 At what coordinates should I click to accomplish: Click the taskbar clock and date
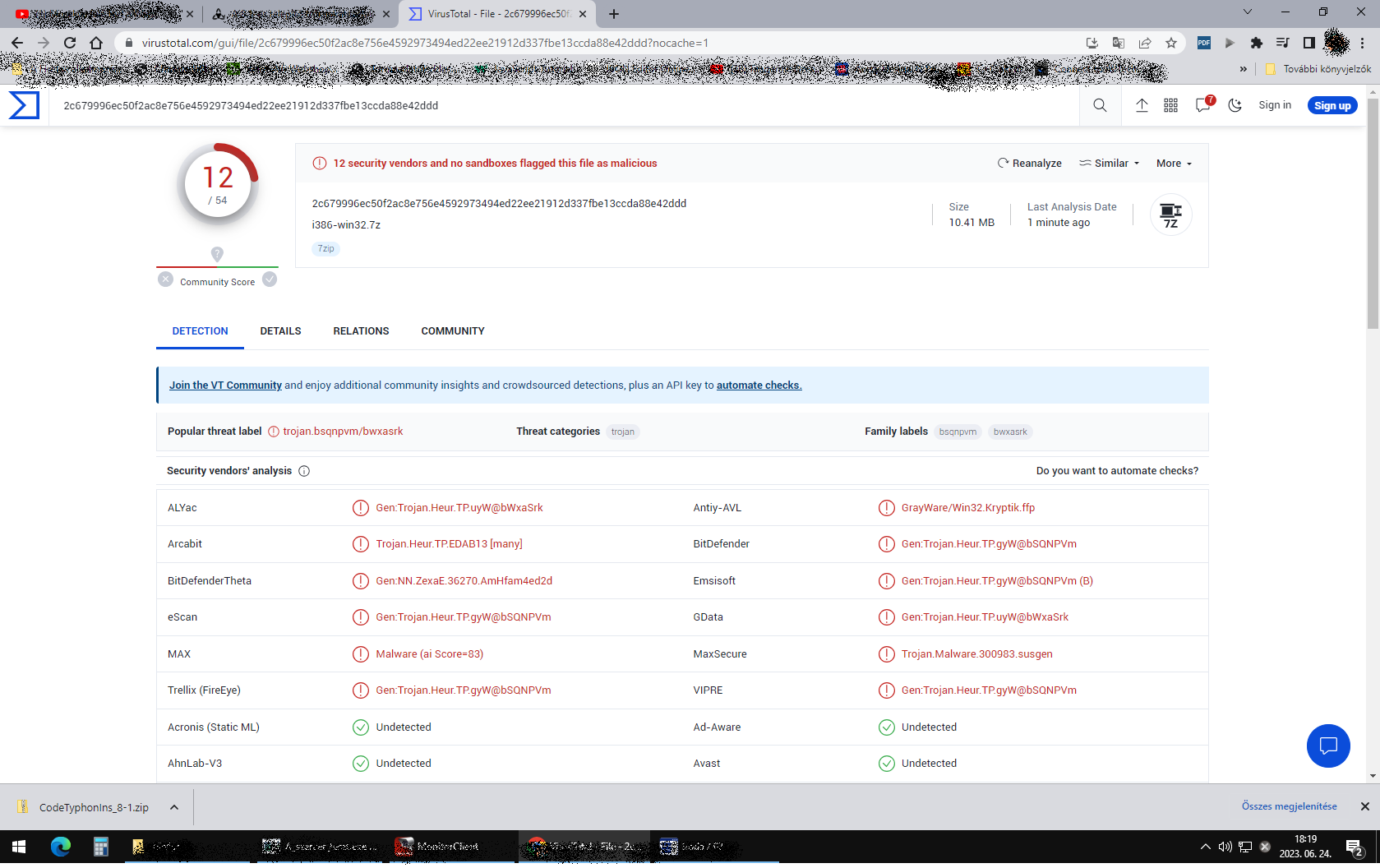point(1305,846)
